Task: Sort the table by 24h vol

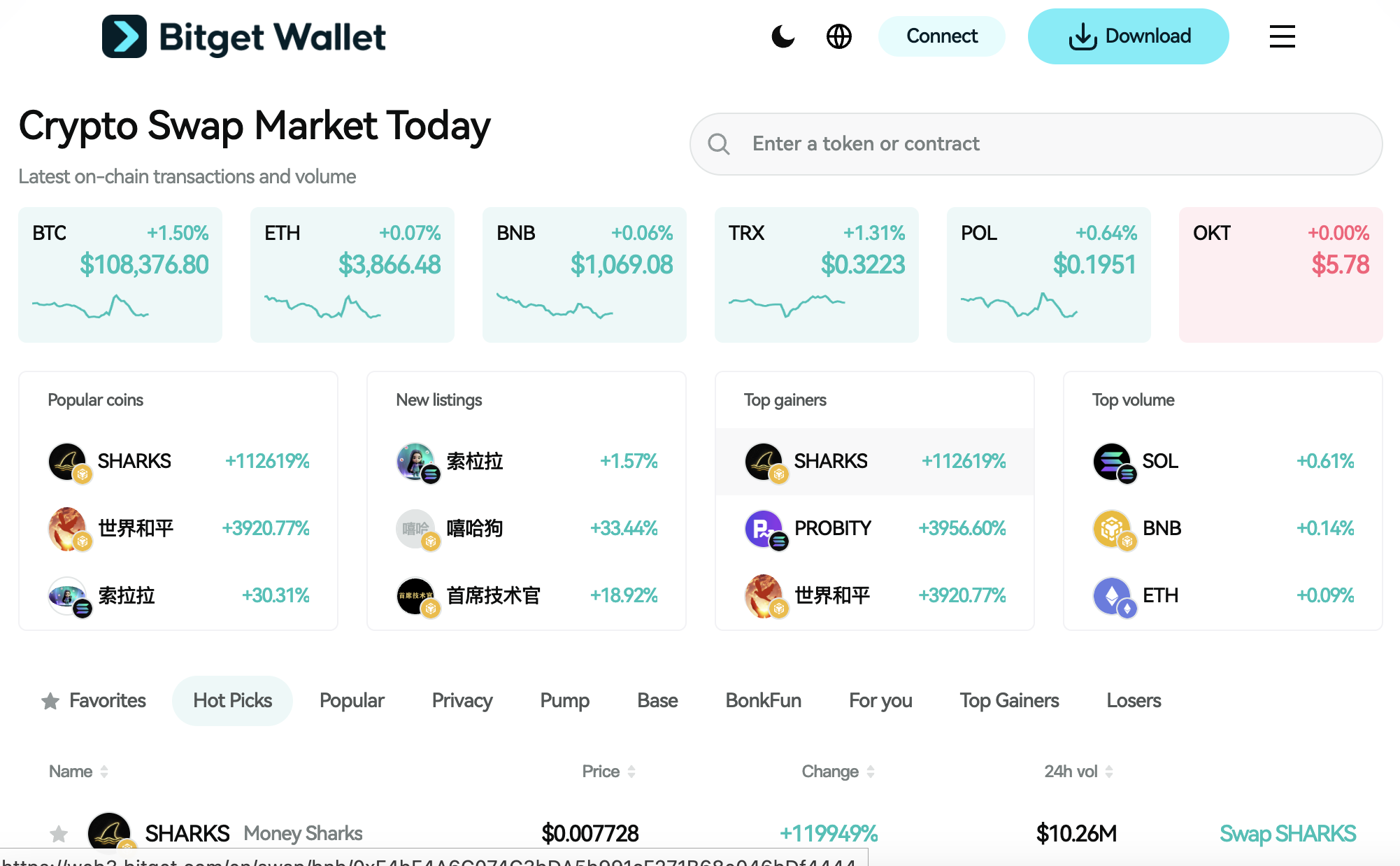Action: (1078, 772)
